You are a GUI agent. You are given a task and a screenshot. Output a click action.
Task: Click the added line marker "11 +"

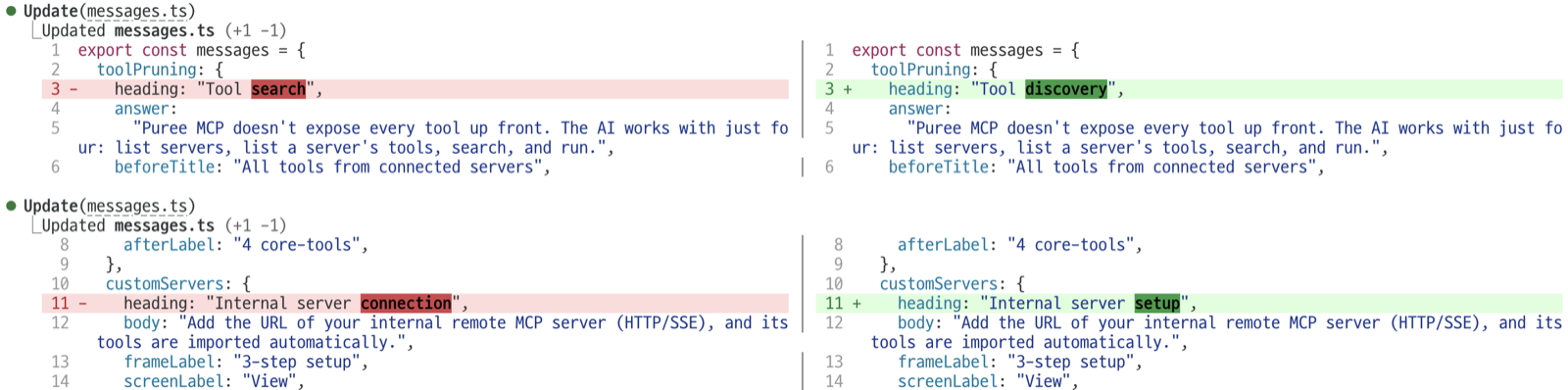coord(843,304)
